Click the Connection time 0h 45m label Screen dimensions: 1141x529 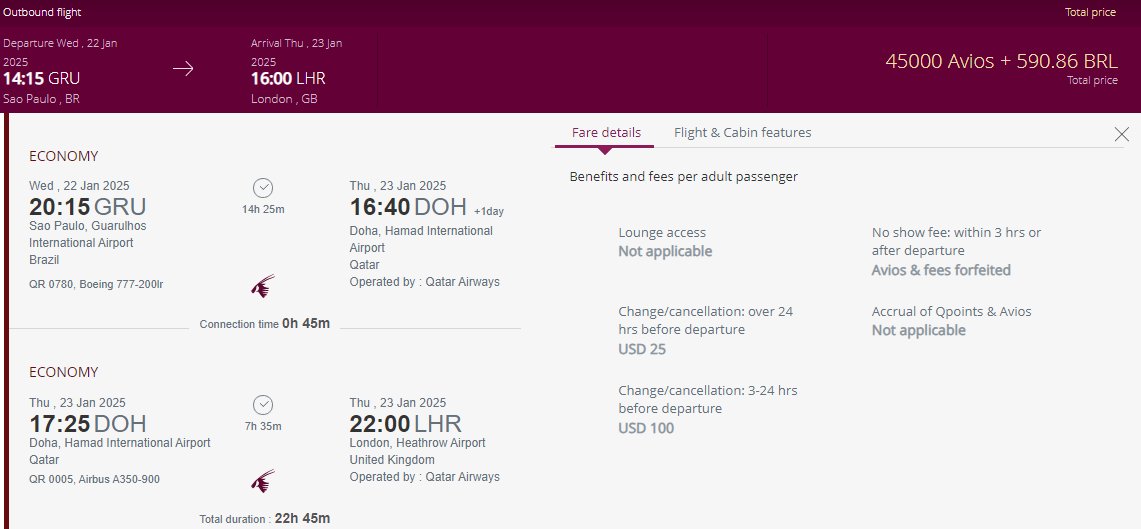265,324
